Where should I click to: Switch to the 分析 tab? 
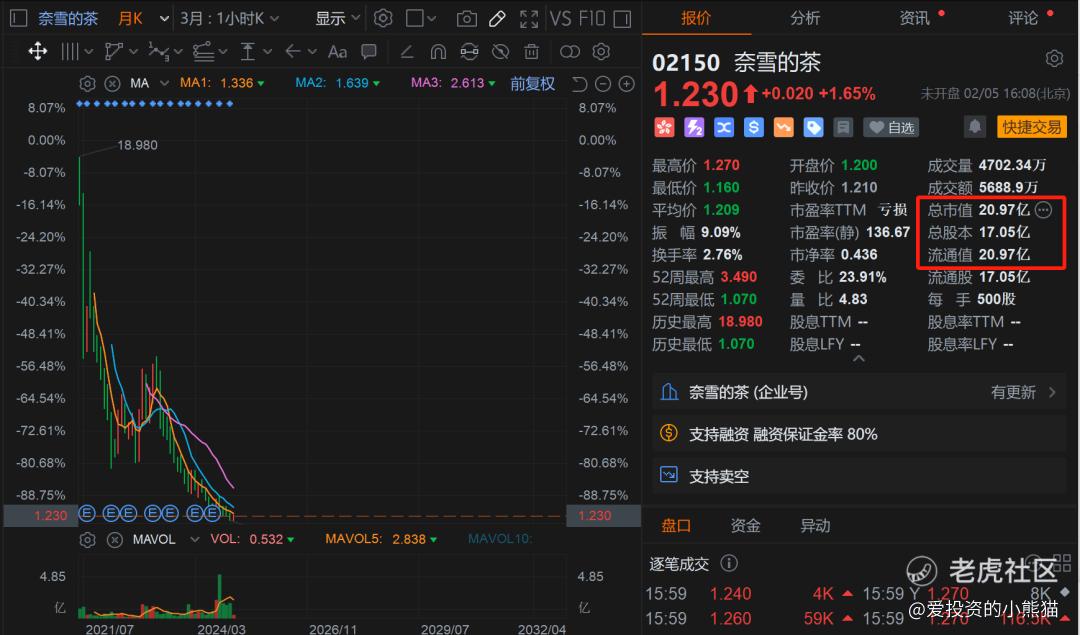coord(805,19)
